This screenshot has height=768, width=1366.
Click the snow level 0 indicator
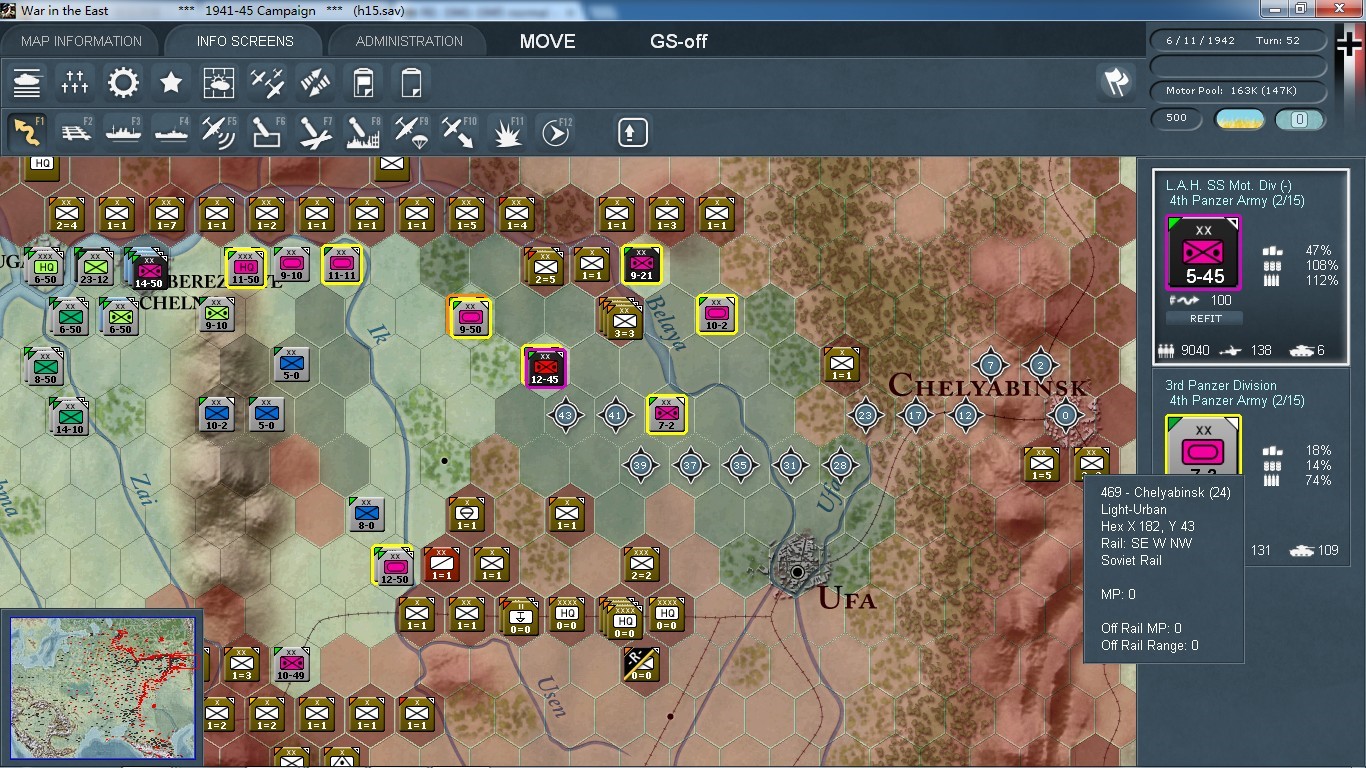coord(1300,119)
